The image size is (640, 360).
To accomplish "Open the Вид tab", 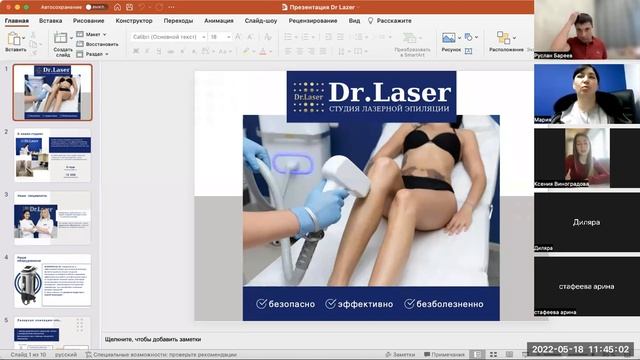I will pos(354,21).
